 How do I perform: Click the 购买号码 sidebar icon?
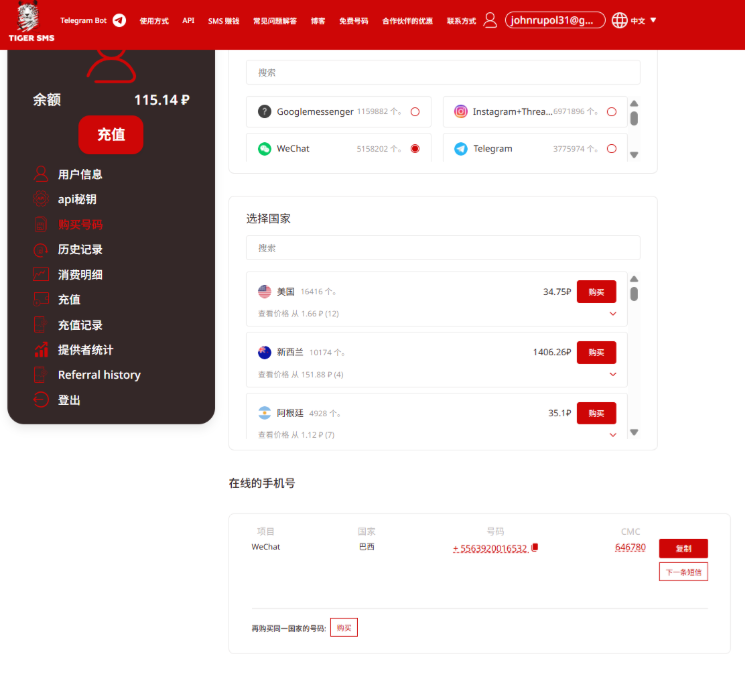[x=41, y=224]
